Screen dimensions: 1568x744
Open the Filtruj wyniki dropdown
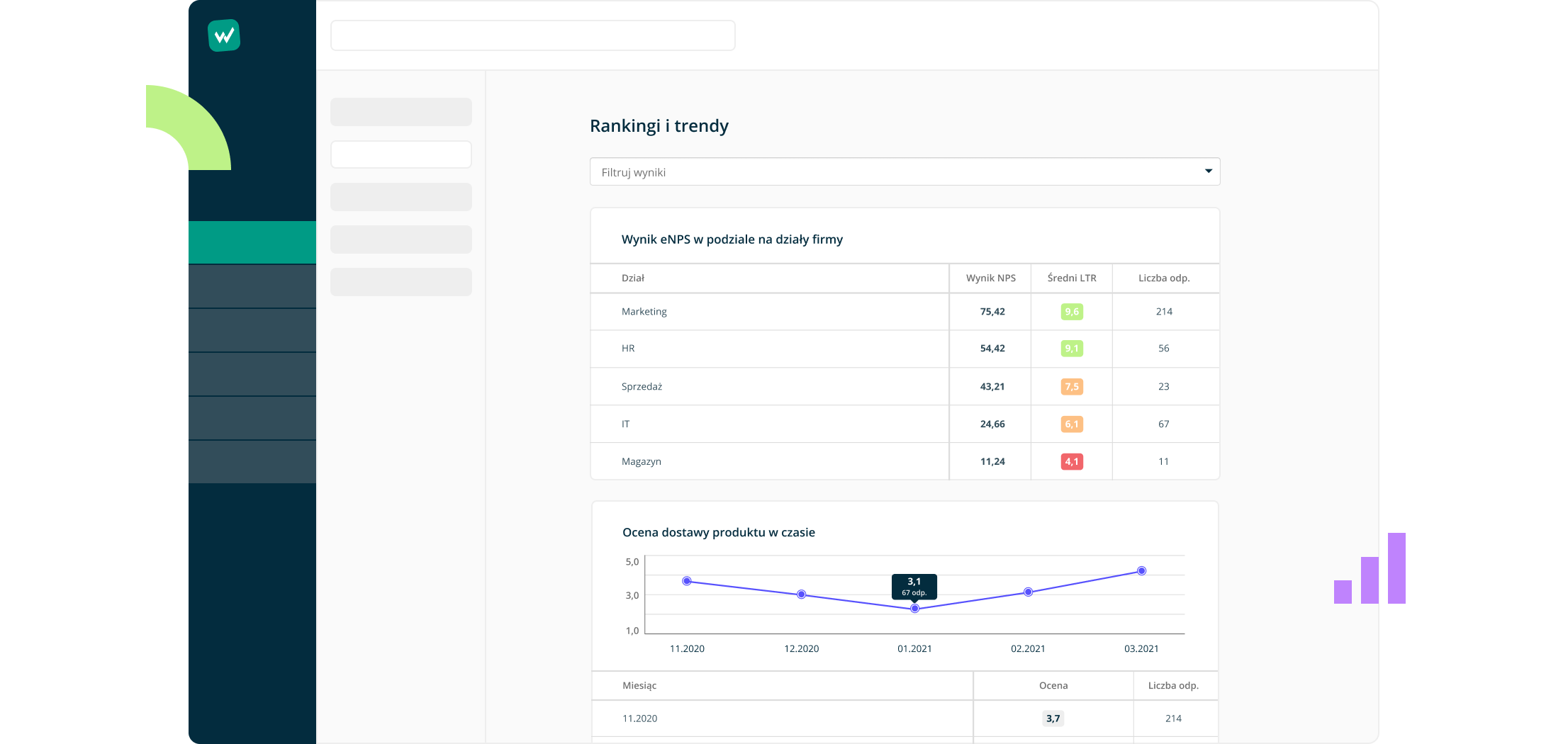[905, 171]
